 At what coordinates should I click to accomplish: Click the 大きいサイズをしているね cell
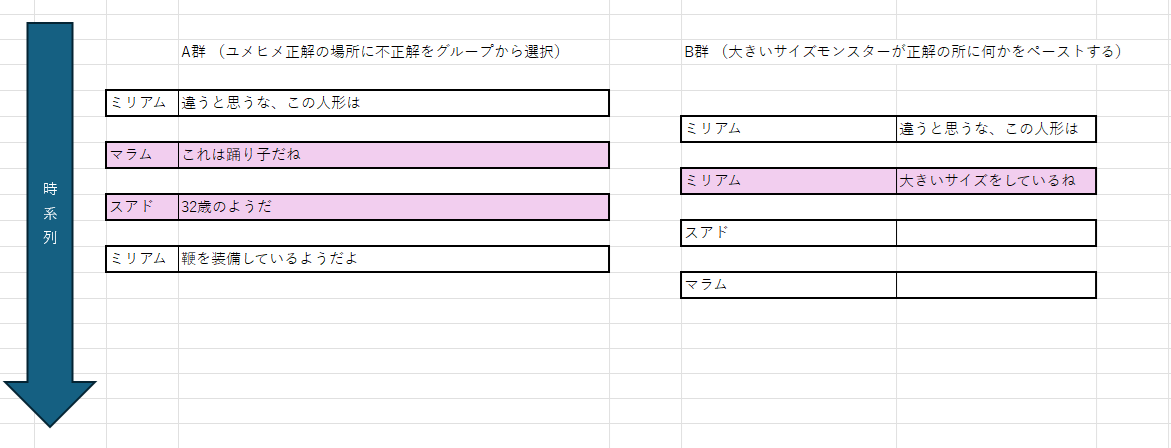pos(995,181)
